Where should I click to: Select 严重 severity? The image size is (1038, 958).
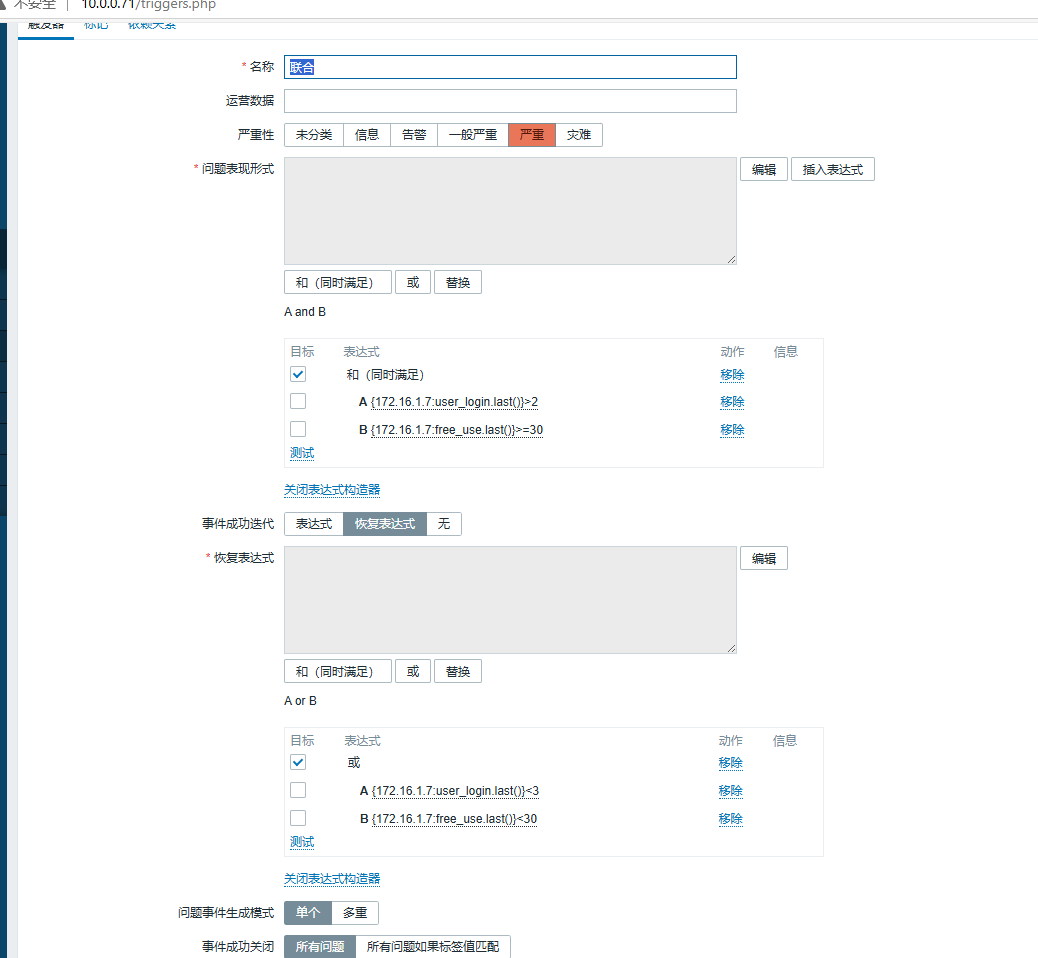click(x=532, y=135)
